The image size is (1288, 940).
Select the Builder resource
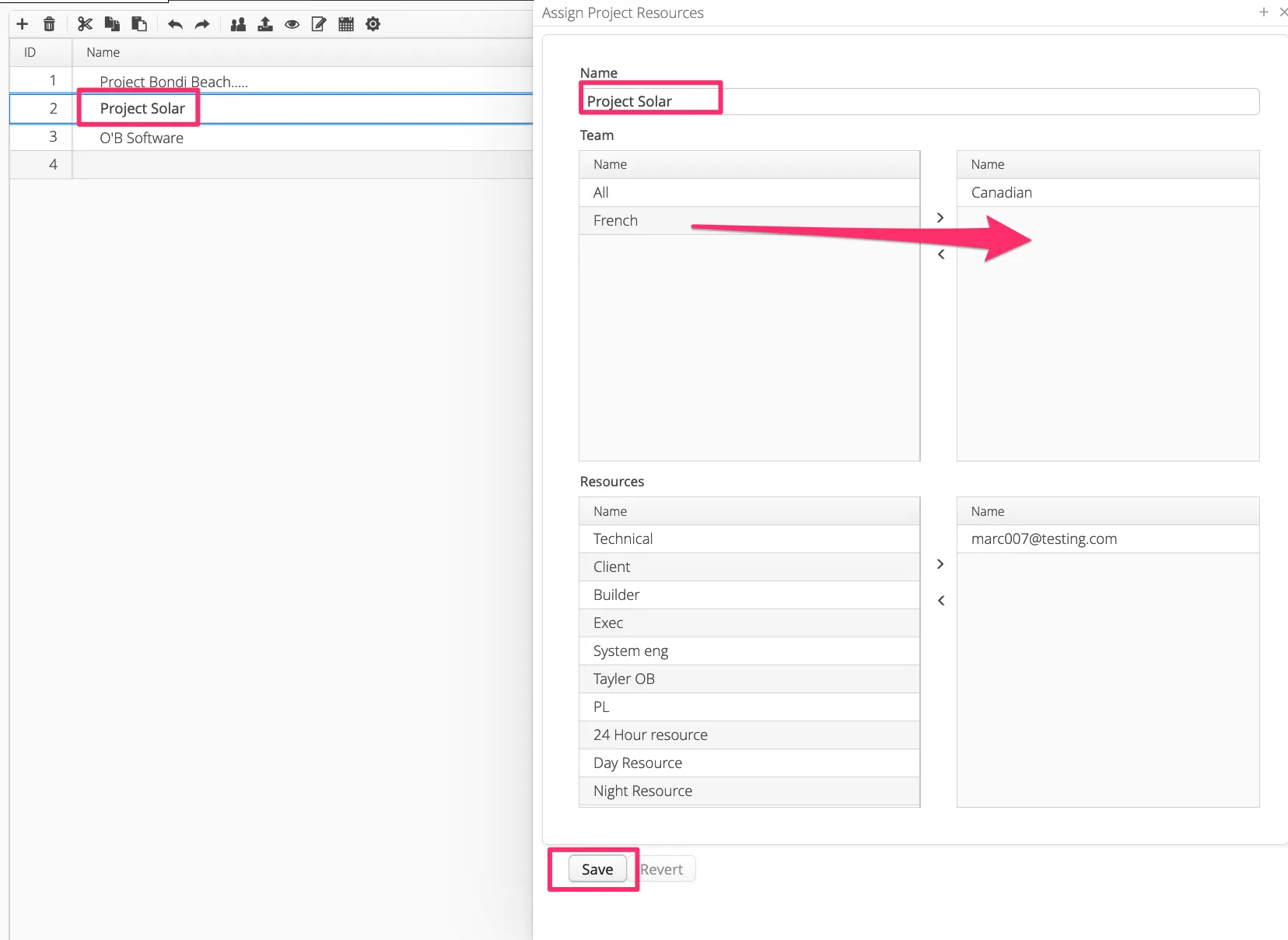click(x=750, y=595)
